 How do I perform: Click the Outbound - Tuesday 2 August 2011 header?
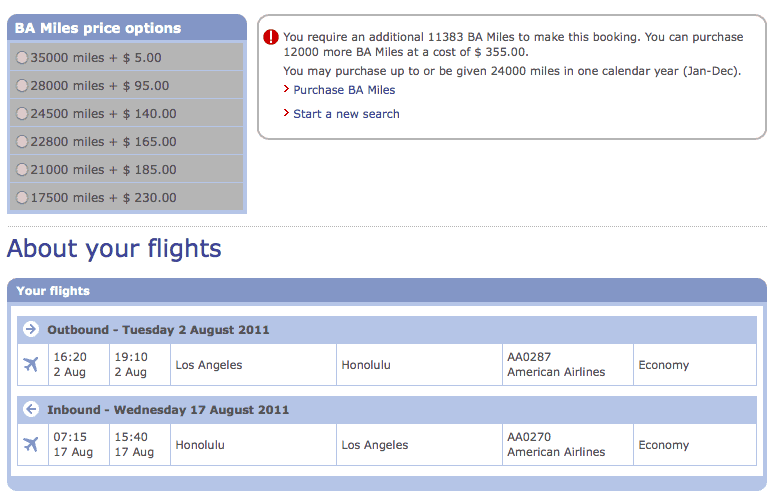[x=158, y=330]
